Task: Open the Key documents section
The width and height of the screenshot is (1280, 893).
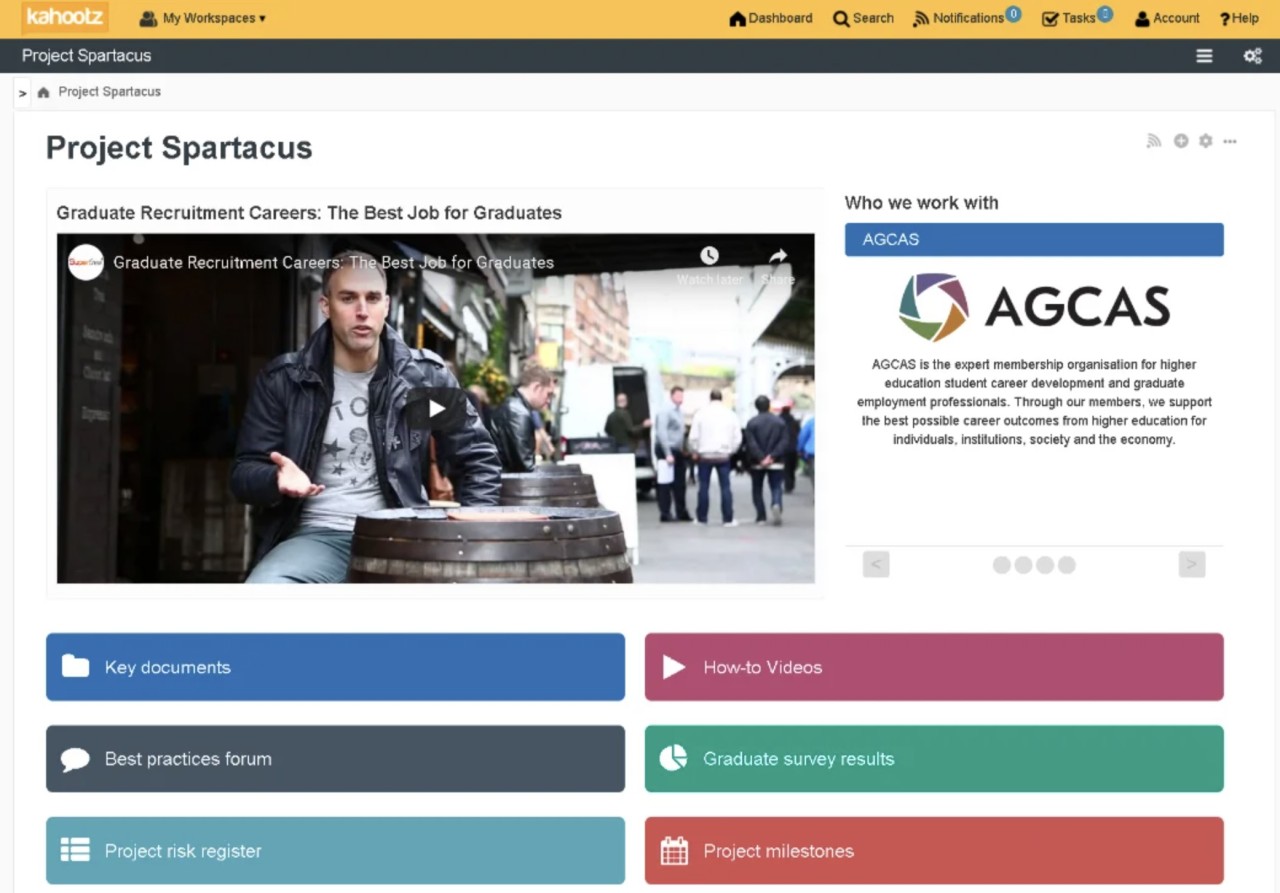Action: pyautogui.click(x=334, y=667)
